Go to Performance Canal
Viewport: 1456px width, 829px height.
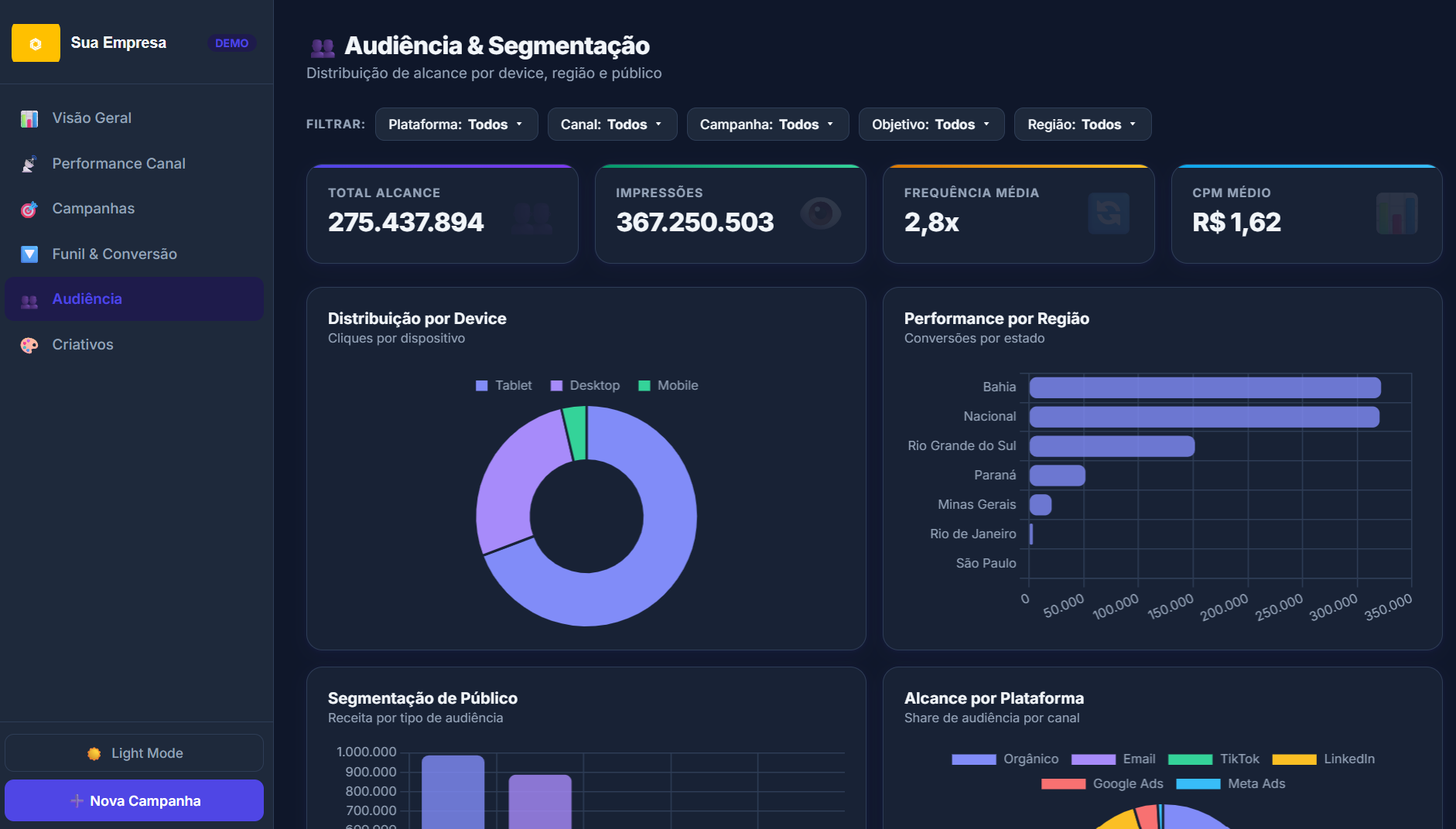coord(134,164)
